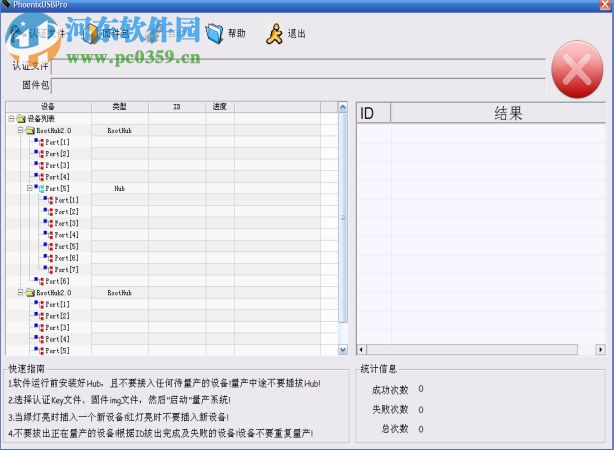Click the 认证文件 key file toolbar icon
614x450 pixels.
click(x=18, y=34)
